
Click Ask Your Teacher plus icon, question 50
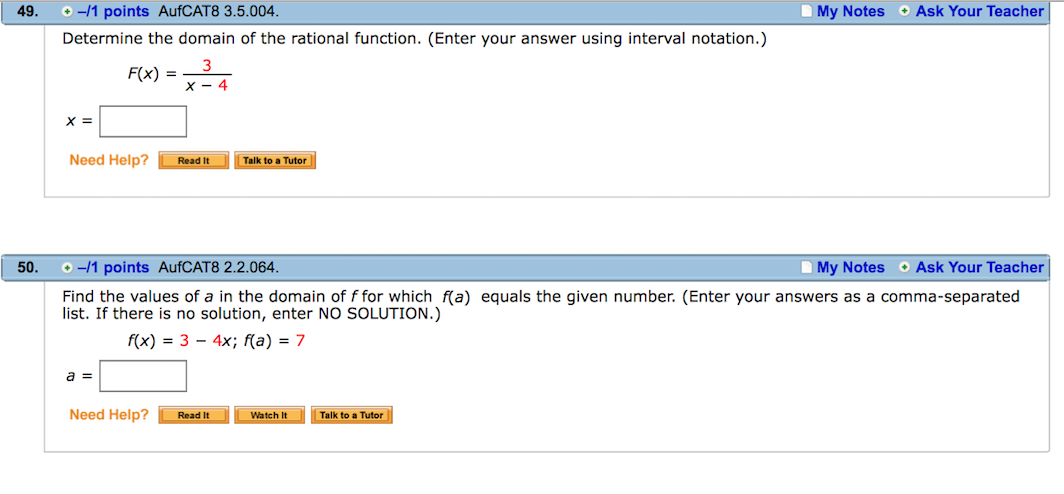(x=905, y=268)
